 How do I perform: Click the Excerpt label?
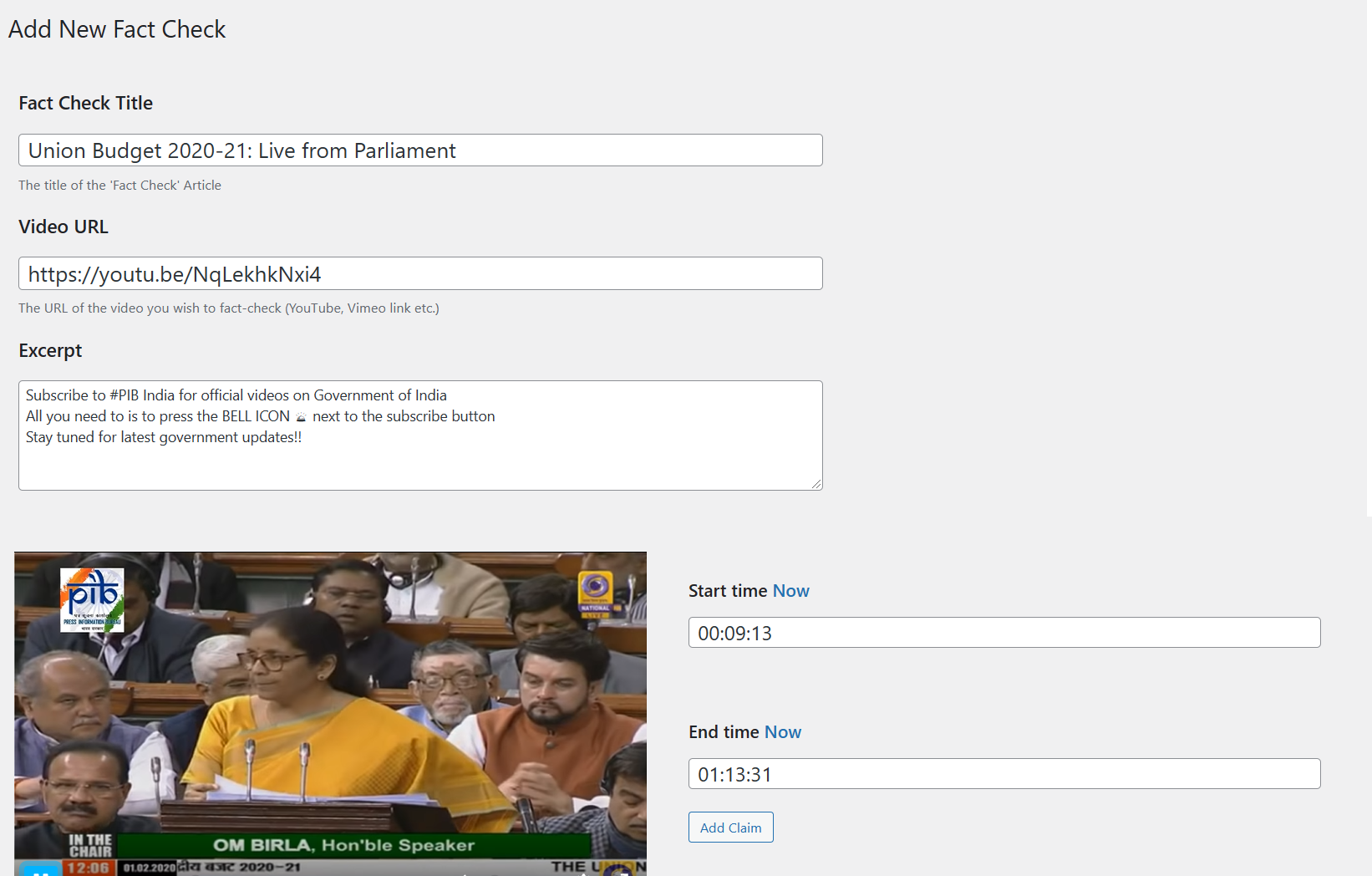tap(50, 351)
